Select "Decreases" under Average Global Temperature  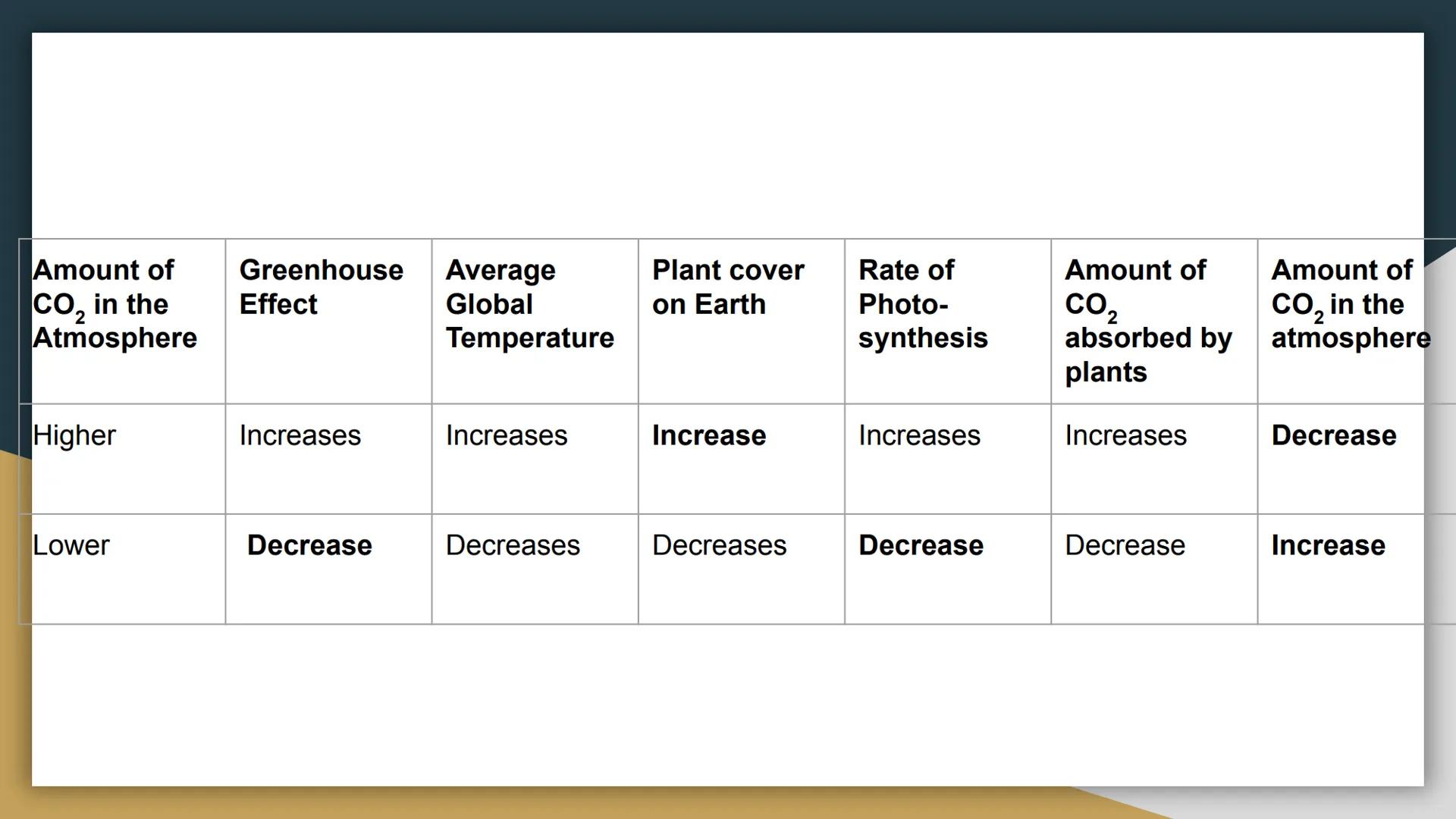tap(513, 546)
